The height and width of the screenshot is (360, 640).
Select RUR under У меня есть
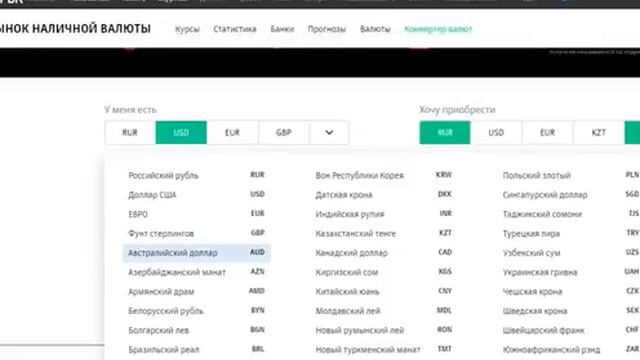[130, 133]
